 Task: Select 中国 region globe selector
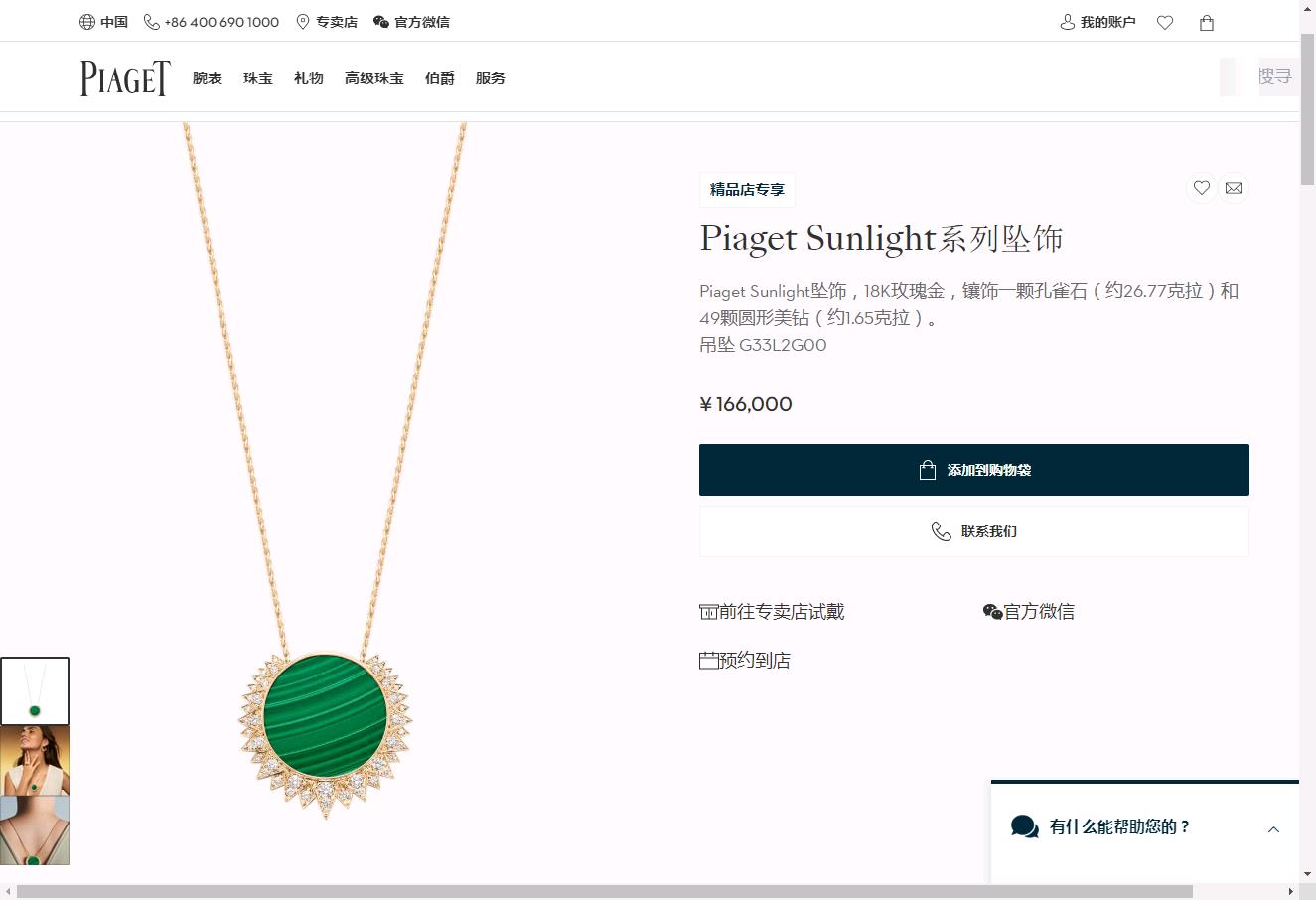103,22
